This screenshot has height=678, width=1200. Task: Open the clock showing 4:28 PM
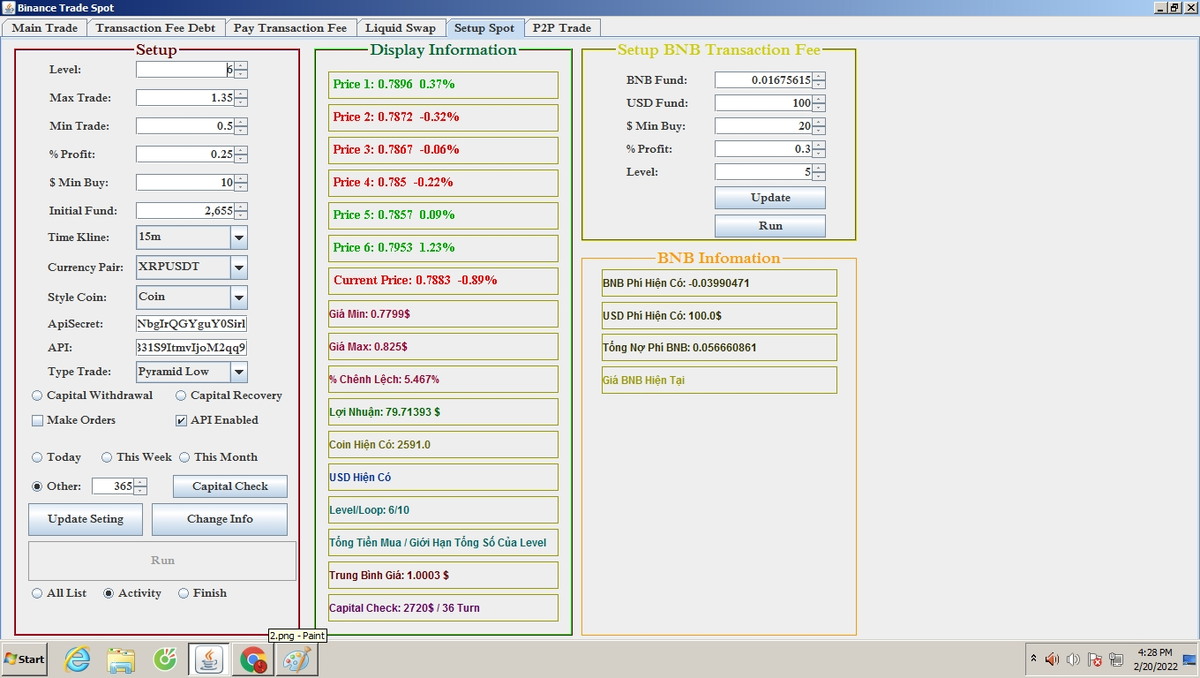coord(1154,658)
